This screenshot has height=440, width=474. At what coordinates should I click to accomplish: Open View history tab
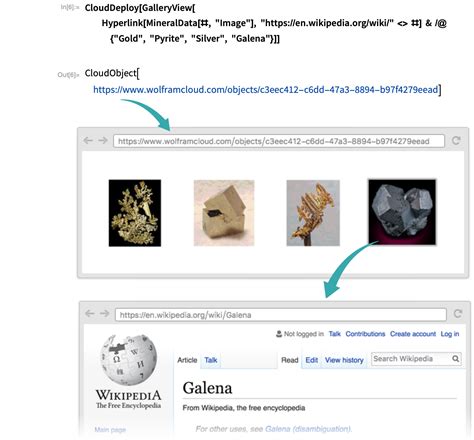pyautogui.click(x=344, y=360)
